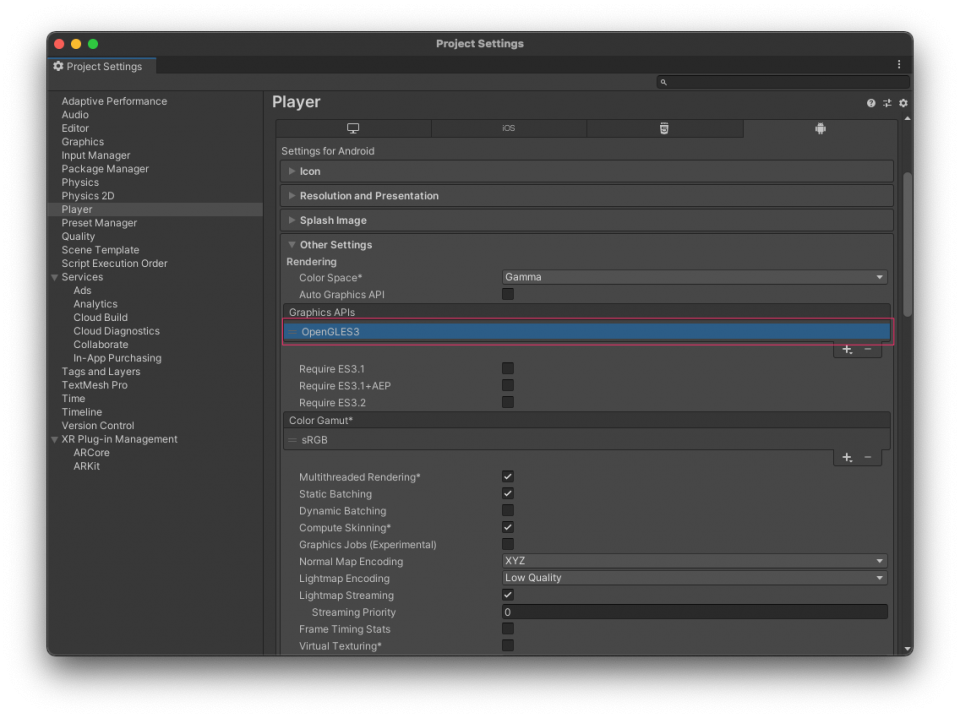Viewport: 960px width, 718px height.
Task: Switch to the Desktop platform settings tab
Action: 352,128
